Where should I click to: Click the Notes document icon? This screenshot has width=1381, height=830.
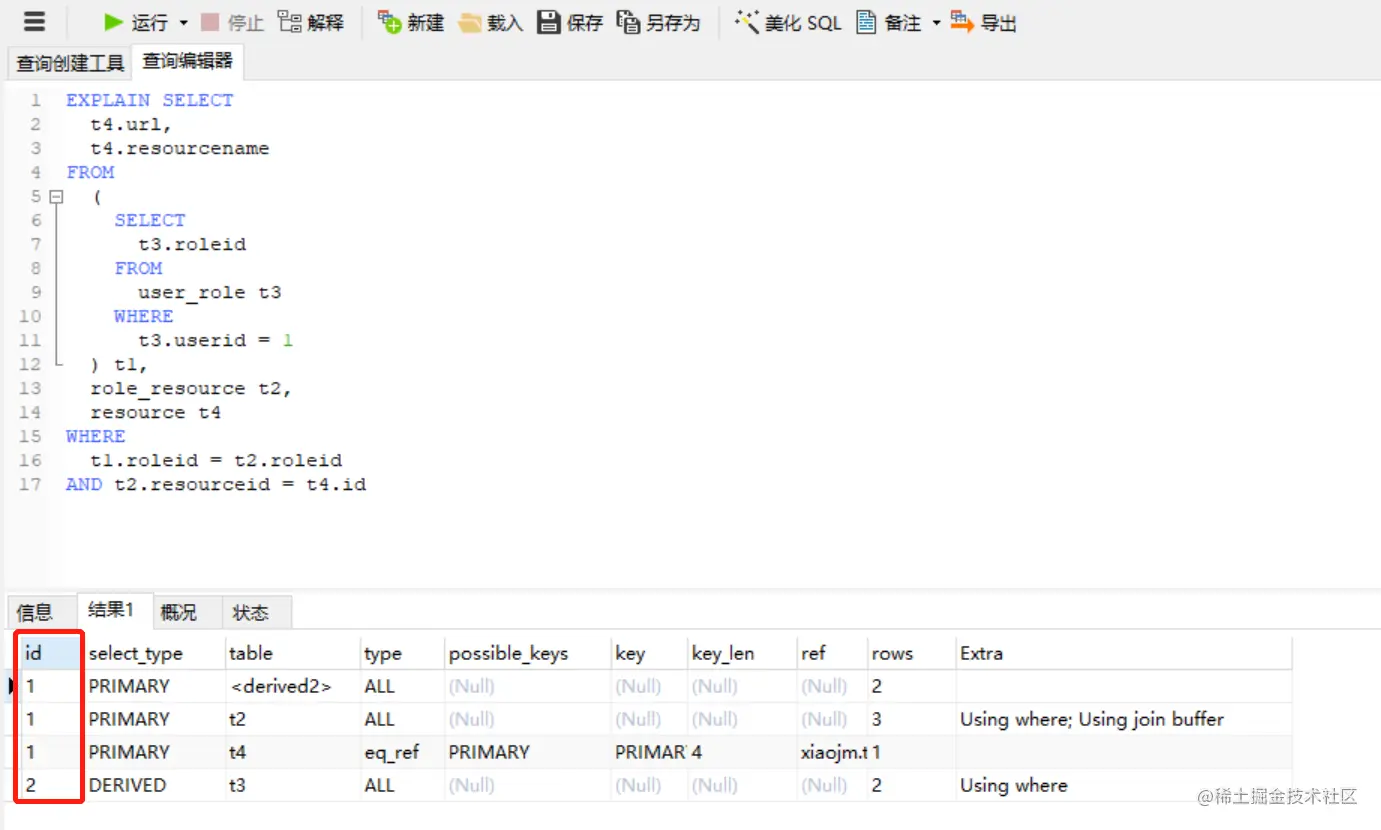[x=866, y=22]
